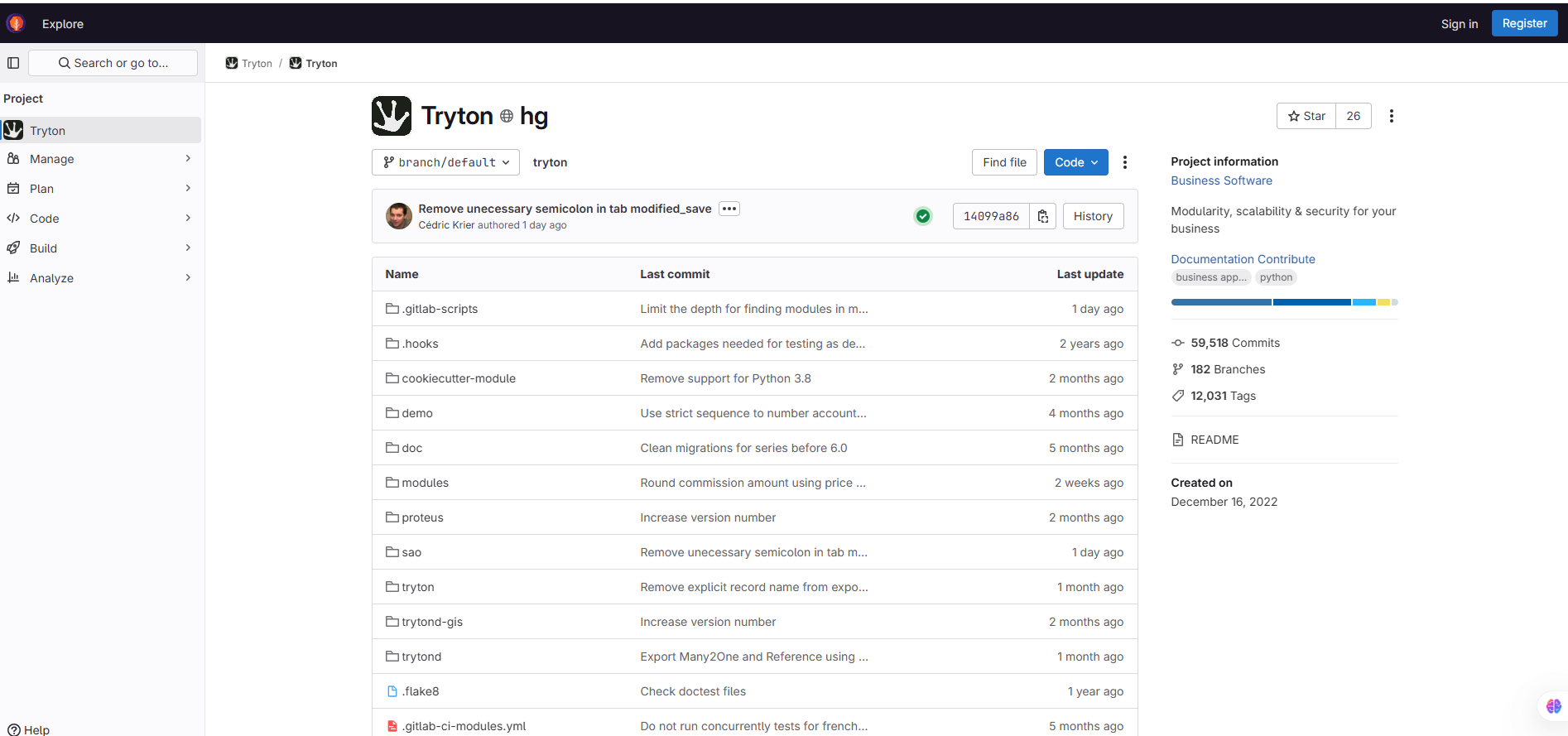Click the green pipeline passed status icon
This screenshot has width=1568, height=736.
tap(923, 216)
